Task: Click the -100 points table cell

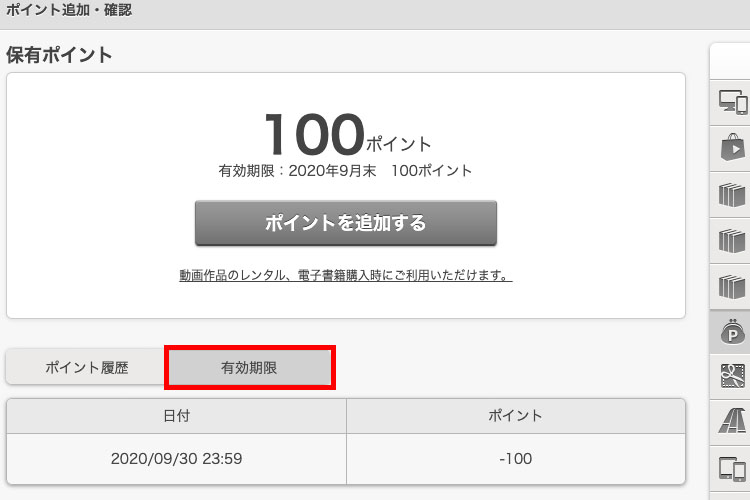Action: (516, 459)
